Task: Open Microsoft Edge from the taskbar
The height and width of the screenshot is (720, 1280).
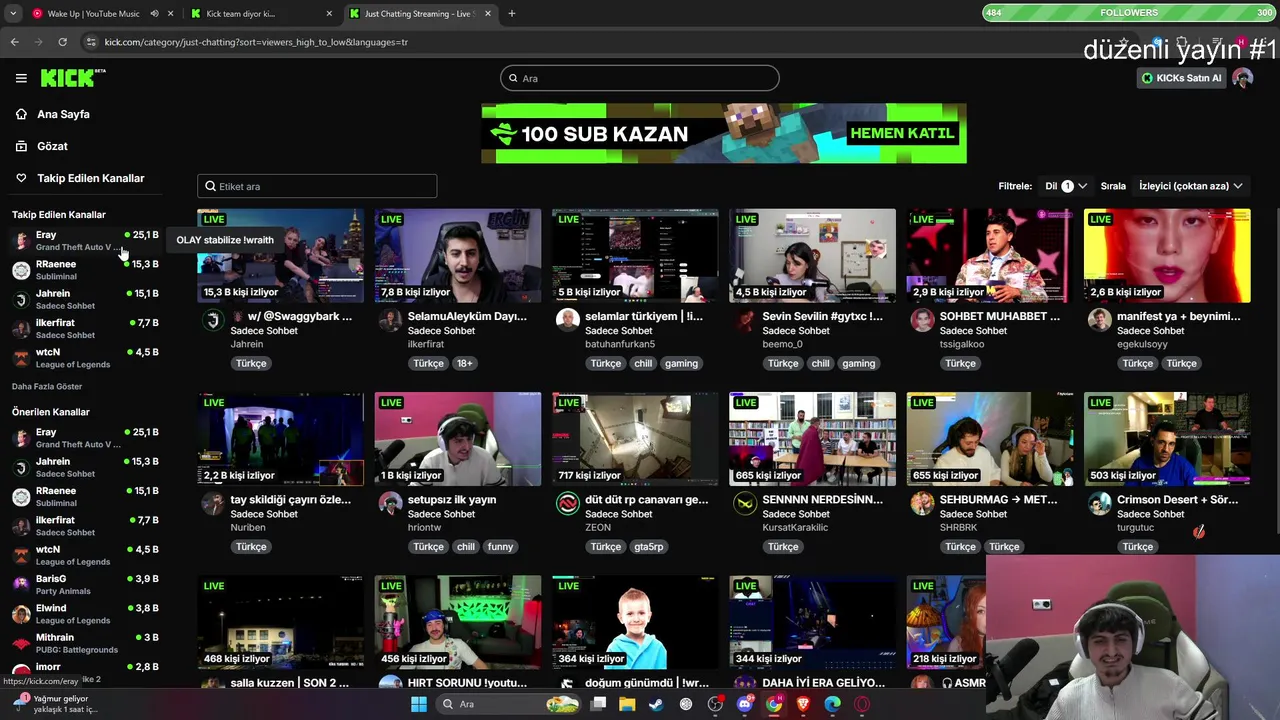Action: coord(832,704)
